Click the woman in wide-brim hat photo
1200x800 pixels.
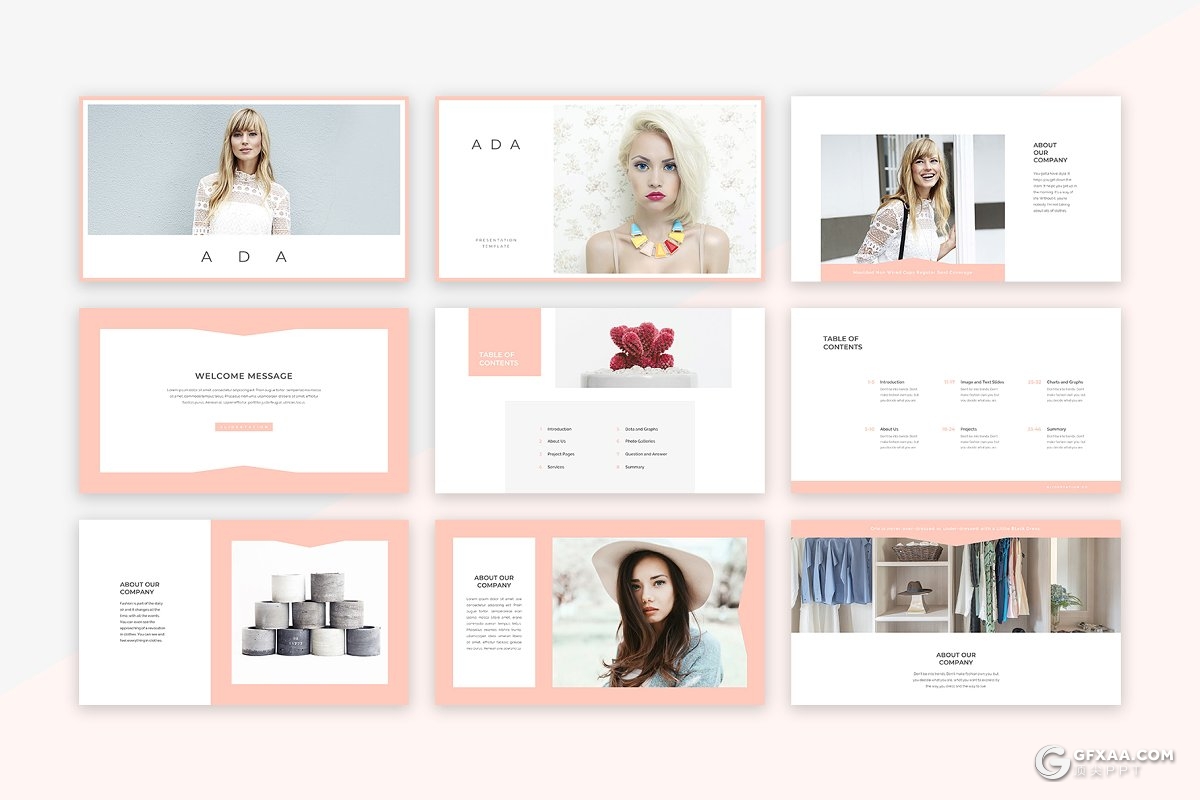click(x=649, y=612)
